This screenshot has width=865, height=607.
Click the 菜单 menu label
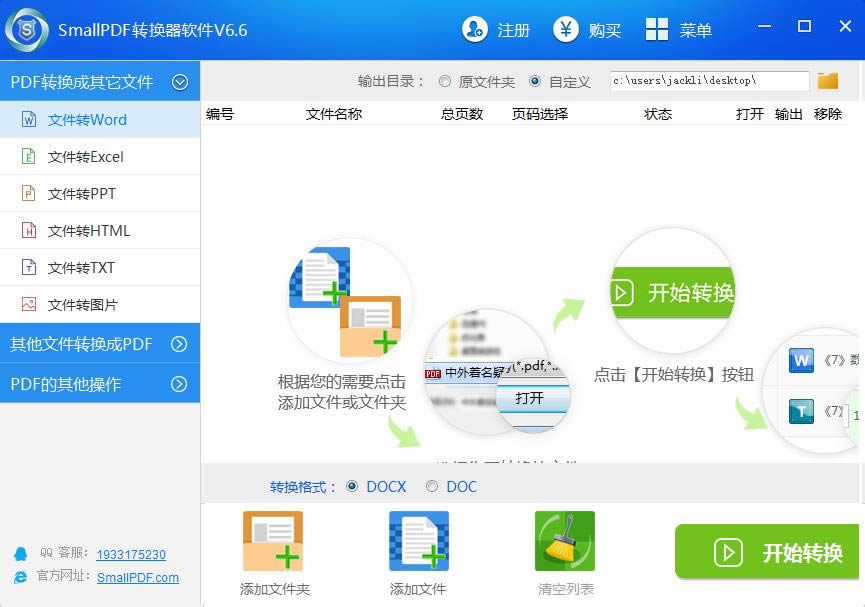(696, 30)
